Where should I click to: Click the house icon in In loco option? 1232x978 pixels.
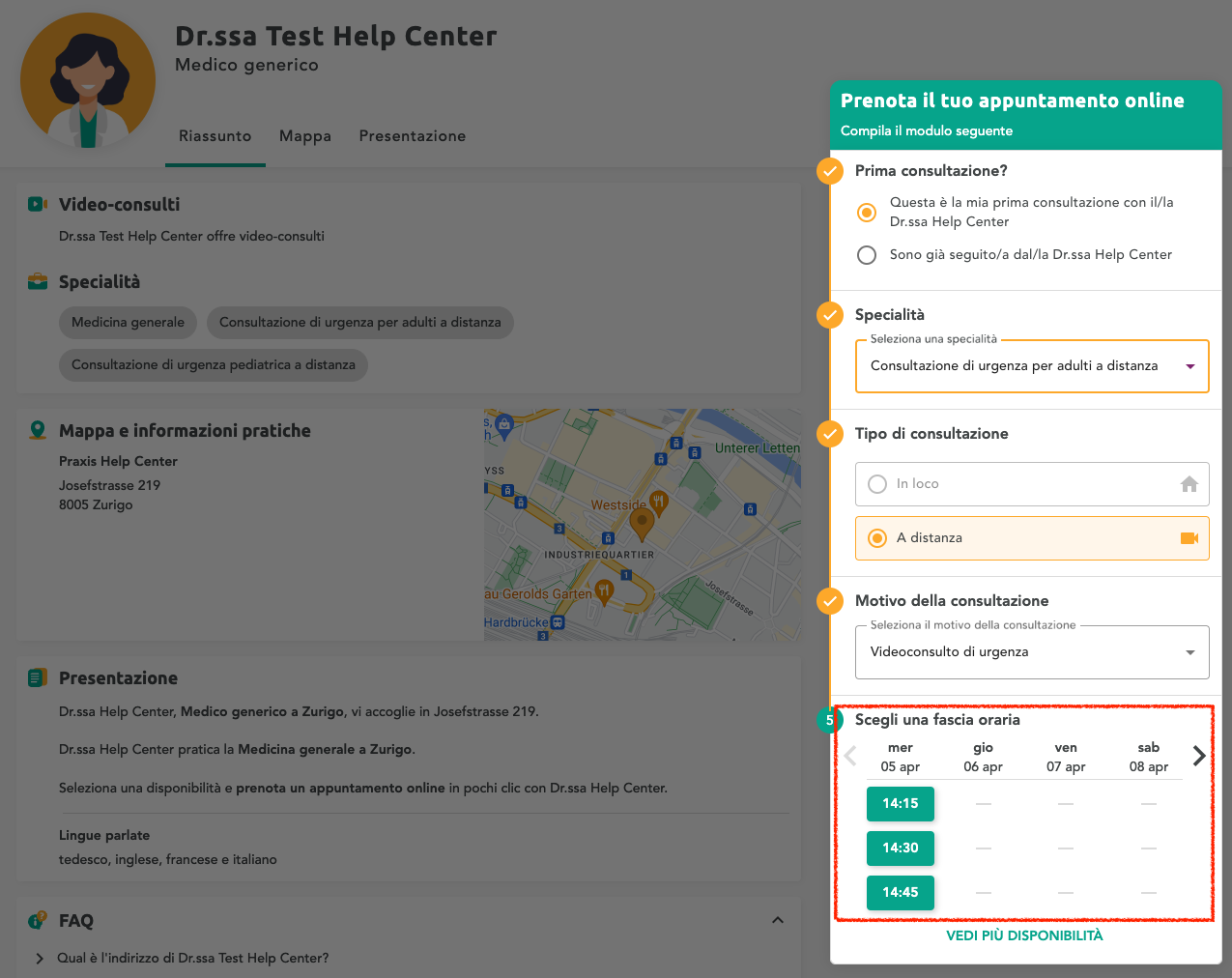pyautogui.click(x=1189, y=484)
